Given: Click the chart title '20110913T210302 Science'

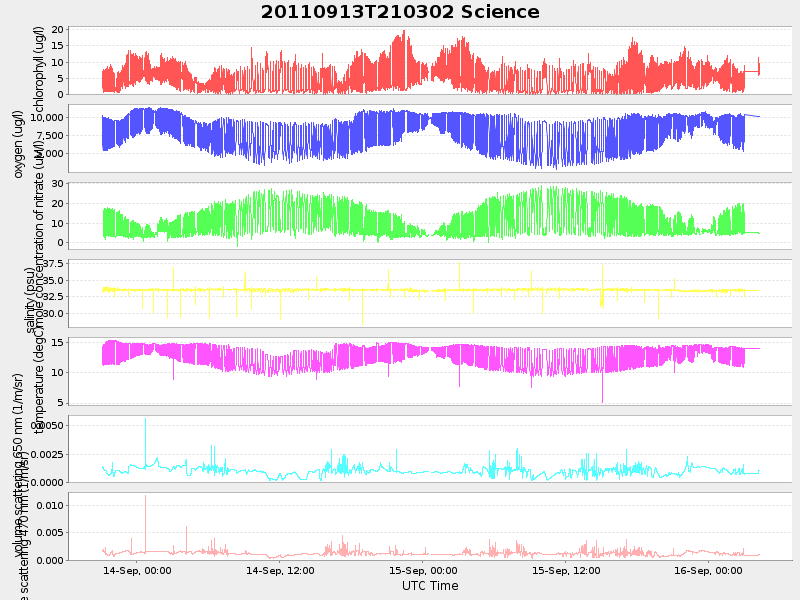Looking at the screenshot, I should [400, 12].
